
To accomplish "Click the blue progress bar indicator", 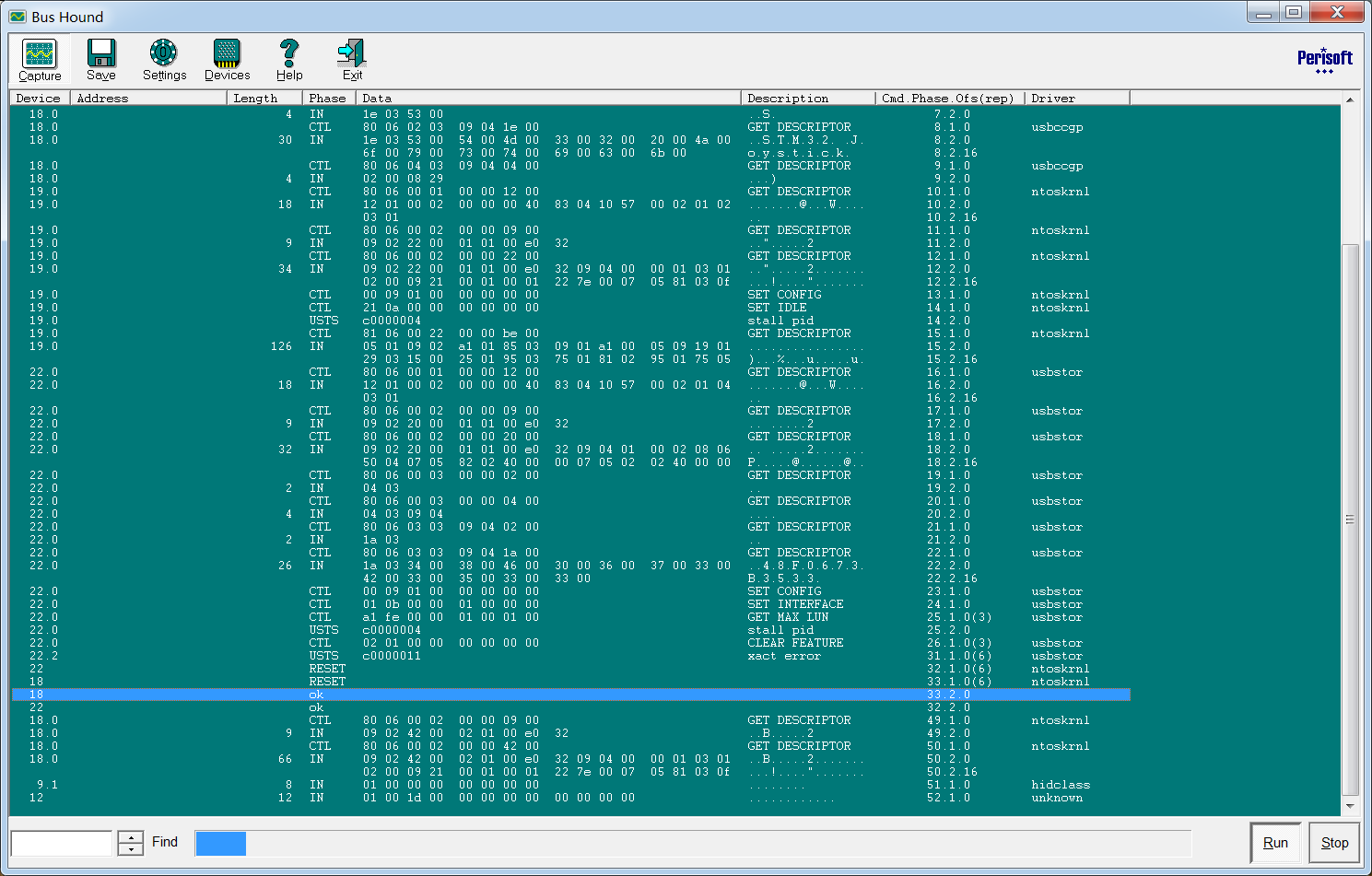I will coord(220,843).
